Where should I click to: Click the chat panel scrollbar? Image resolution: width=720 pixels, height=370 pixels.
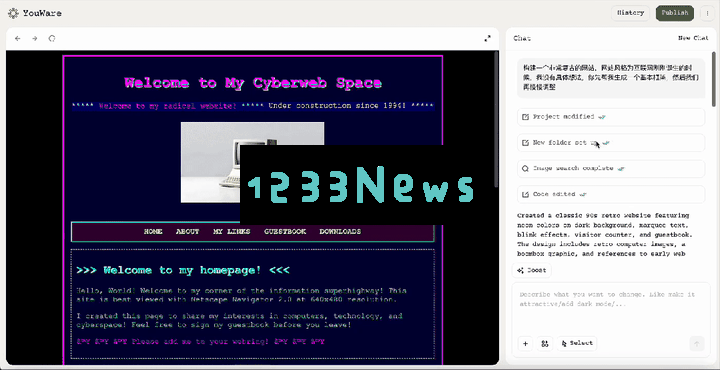coord(714,78)
